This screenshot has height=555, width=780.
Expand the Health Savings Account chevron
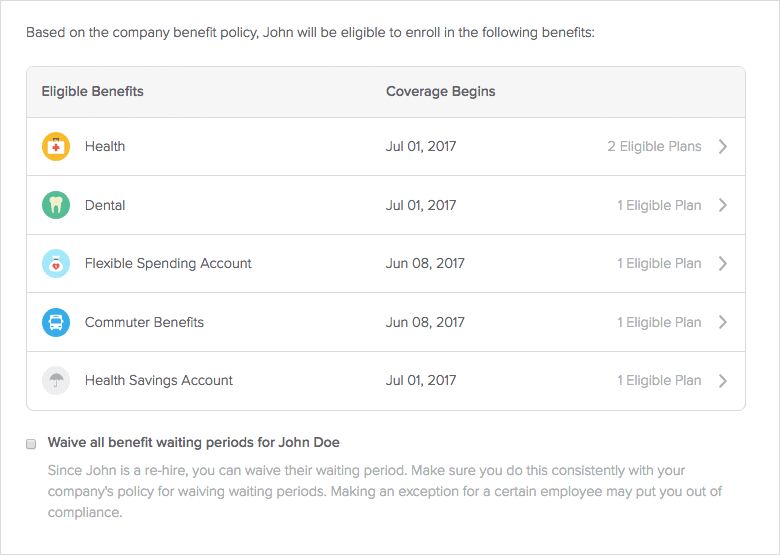[x=723, y=380]
